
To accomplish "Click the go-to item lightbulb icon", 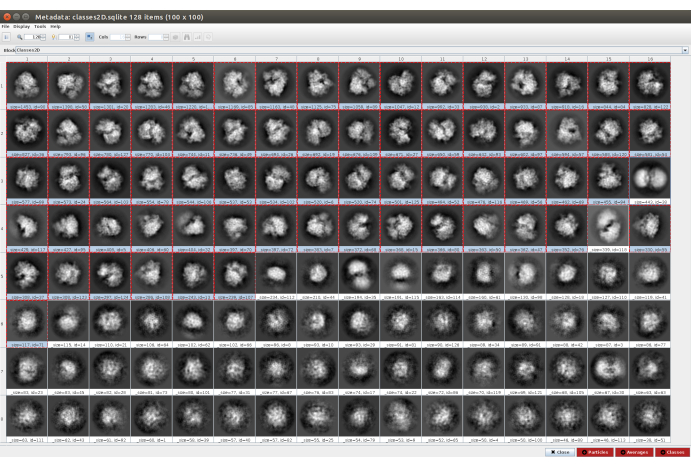I will click(55, 36).
